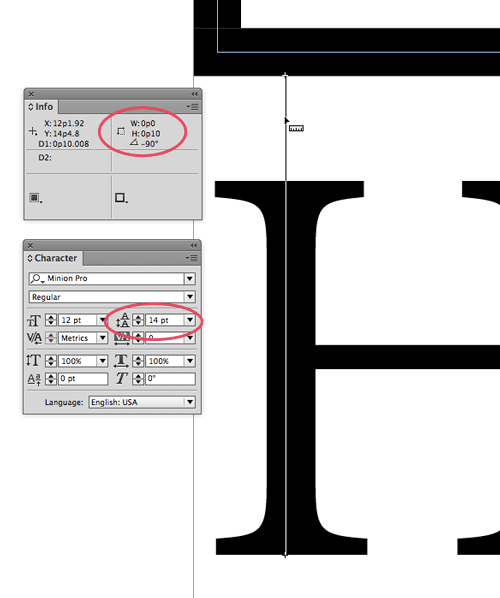Select the Info panel tab
The height and width of the screenshot is (598, 500).
(42, 107)
